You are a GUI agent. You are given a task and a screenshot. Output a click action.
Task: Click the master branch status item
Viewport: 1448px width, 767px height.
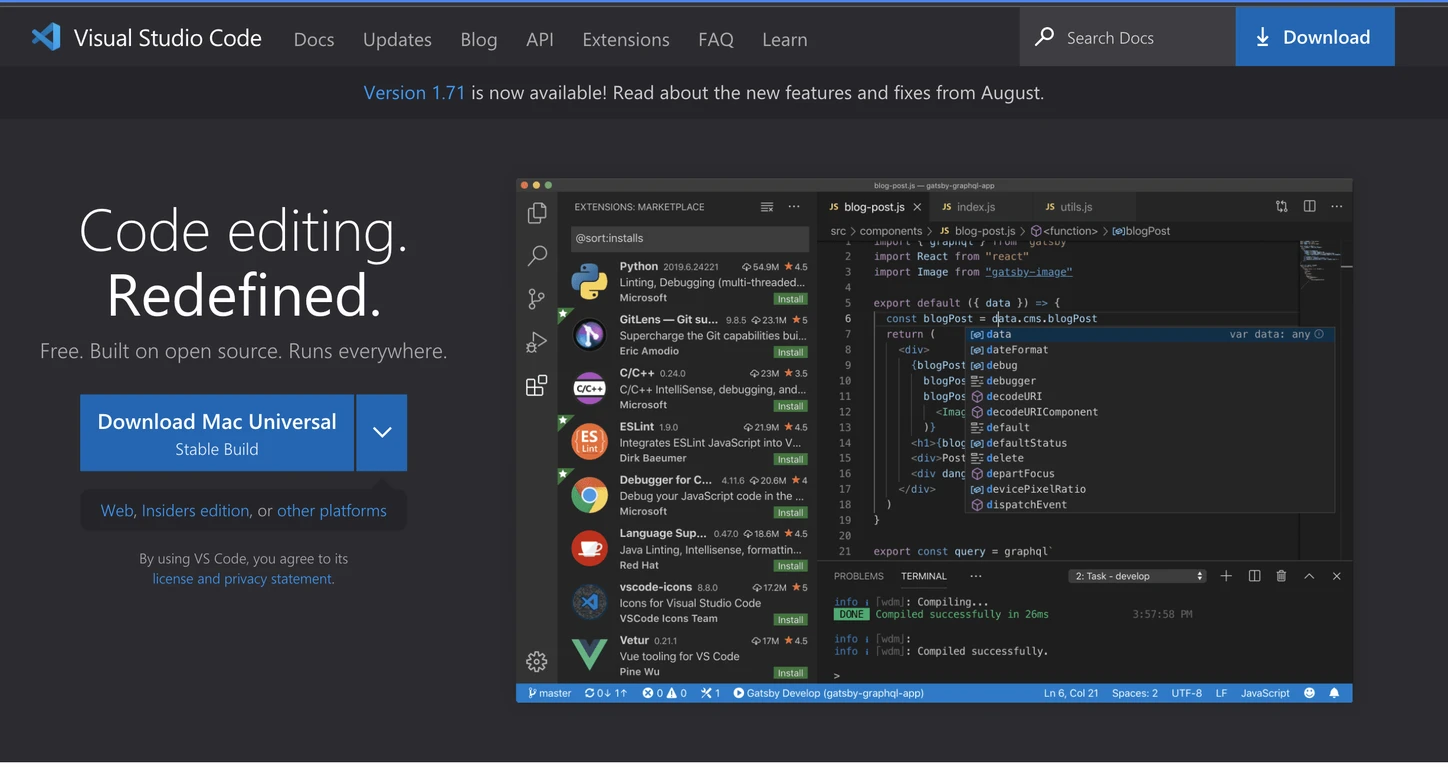coord(550,693)
